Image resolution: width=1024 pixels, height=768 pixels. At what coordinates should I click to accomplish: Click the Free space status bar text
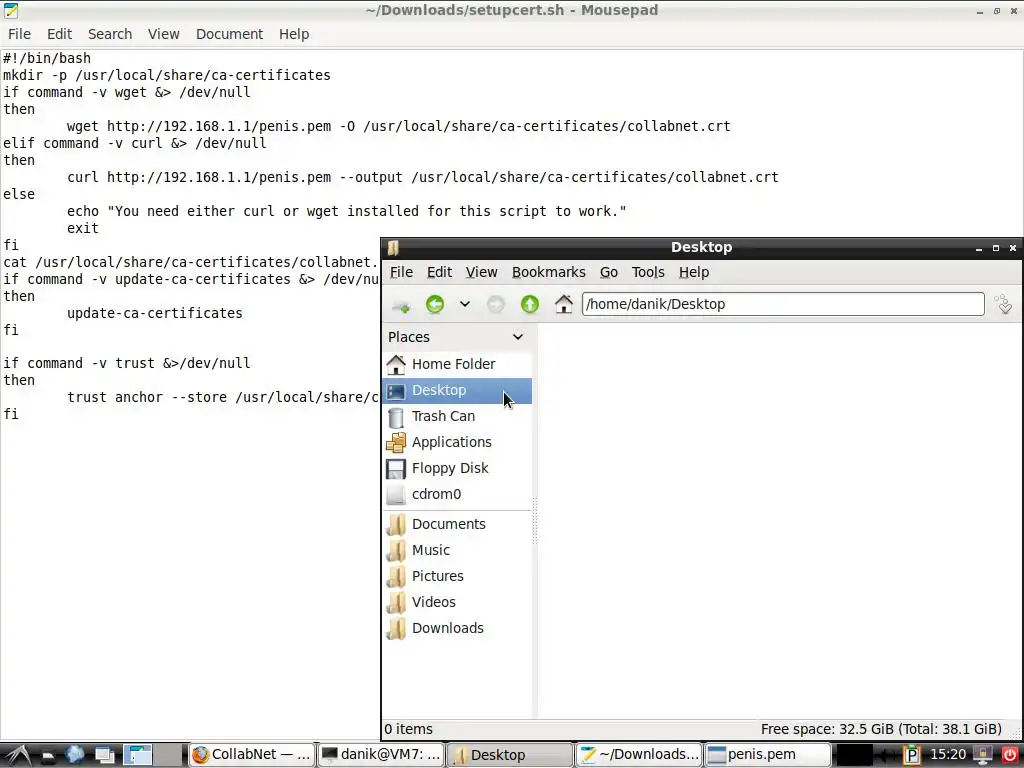point(881,729)
